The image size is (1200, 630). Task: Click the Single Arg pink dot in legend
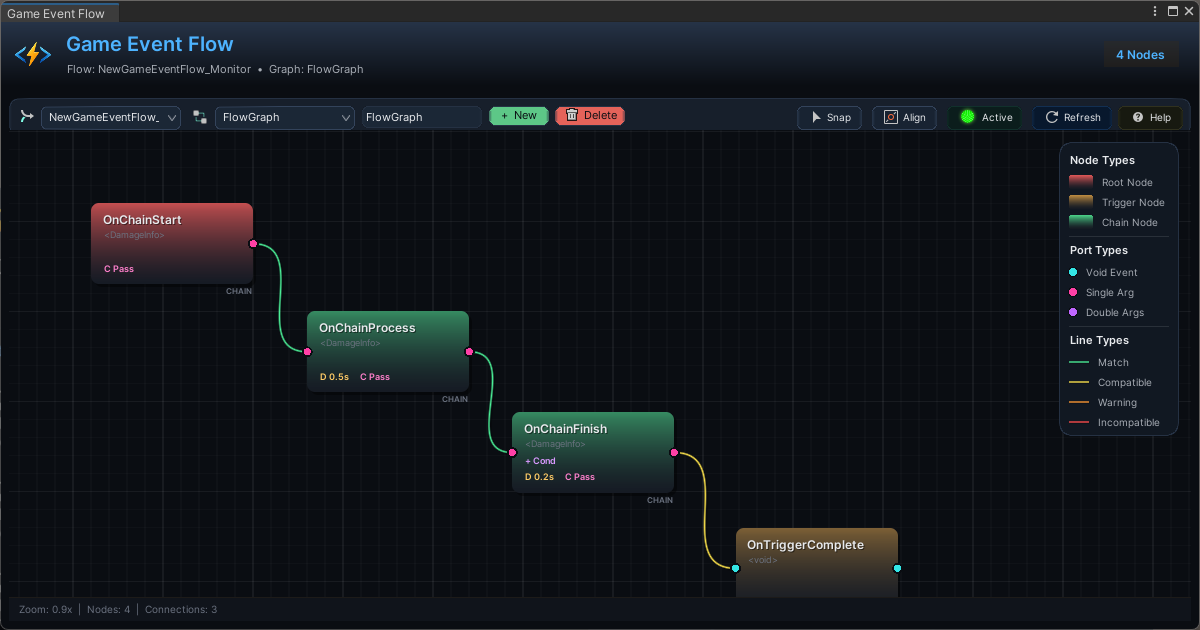click(x=1074, y=292)
